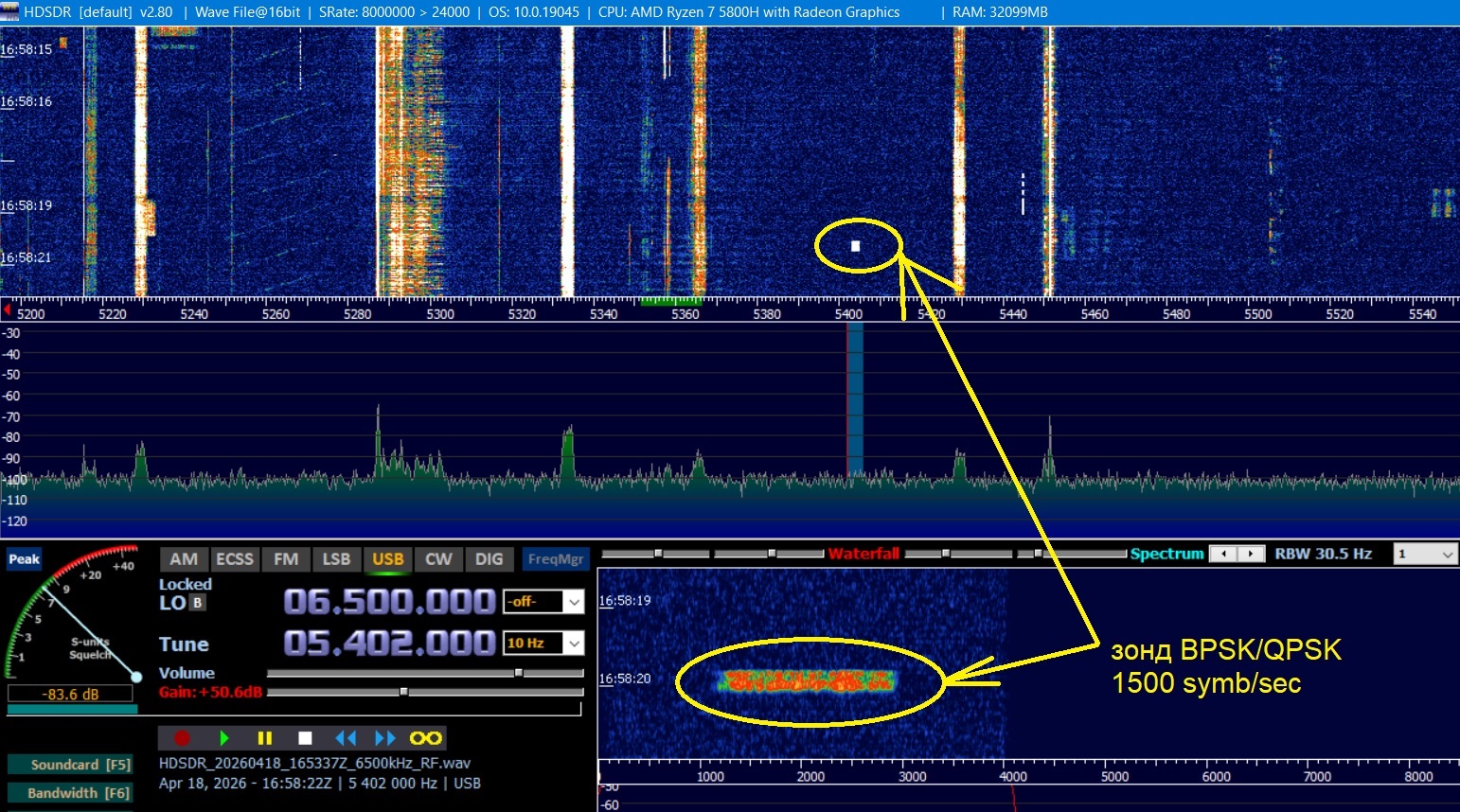
Task: Pause the WAV file playback
Action: [x=265, y=738]
